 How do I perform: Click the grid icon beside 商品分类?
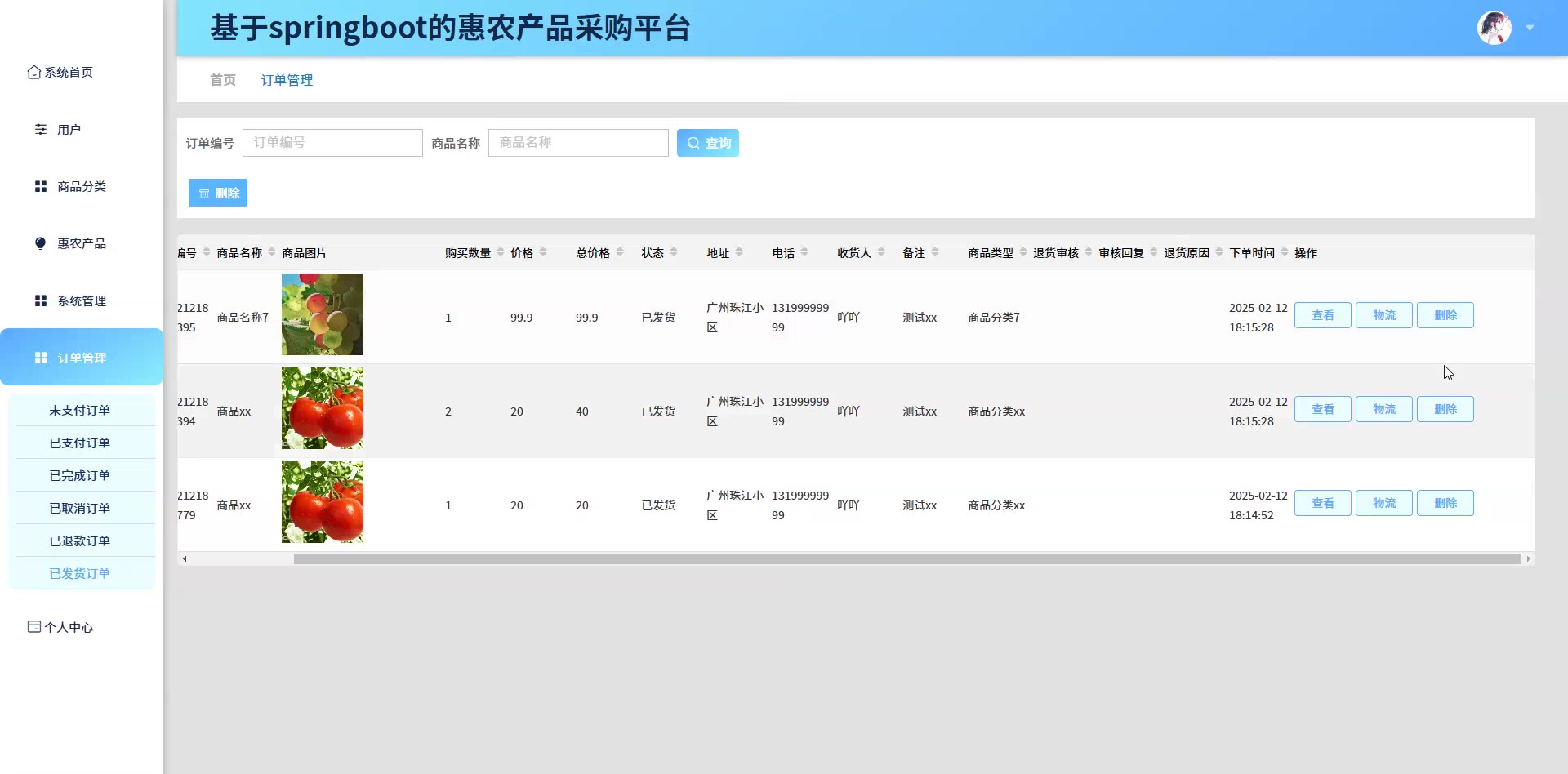pos(40,187)
